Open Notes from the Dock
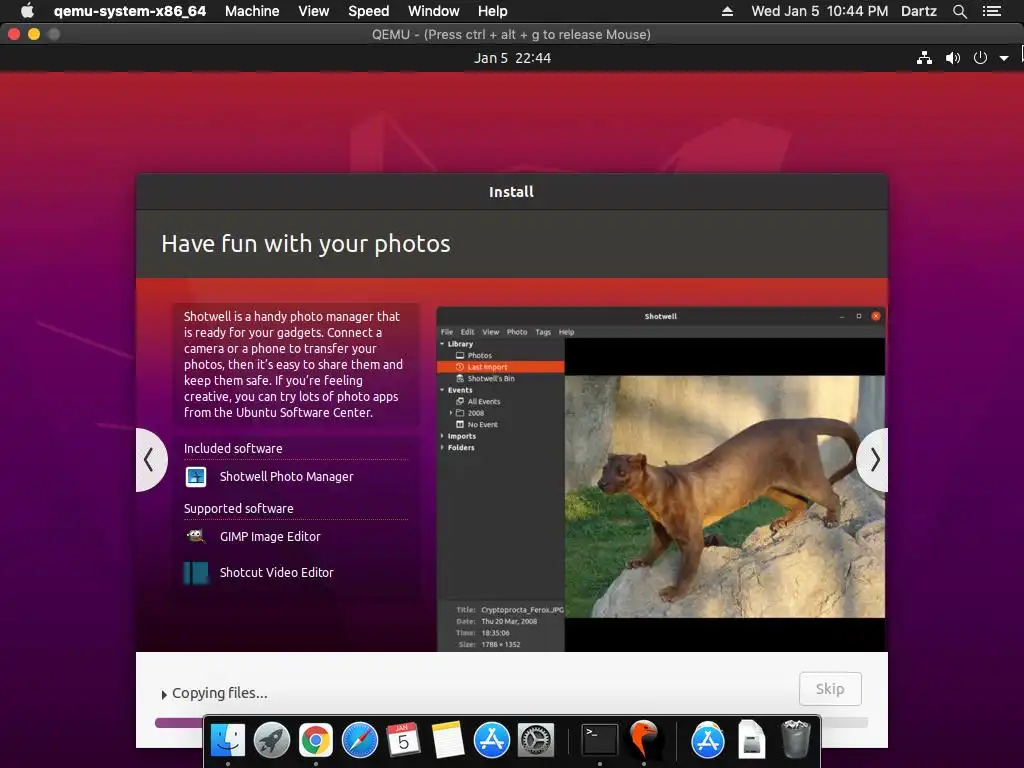Viewport: 1024px width, 768px height. tap(448, 741)
